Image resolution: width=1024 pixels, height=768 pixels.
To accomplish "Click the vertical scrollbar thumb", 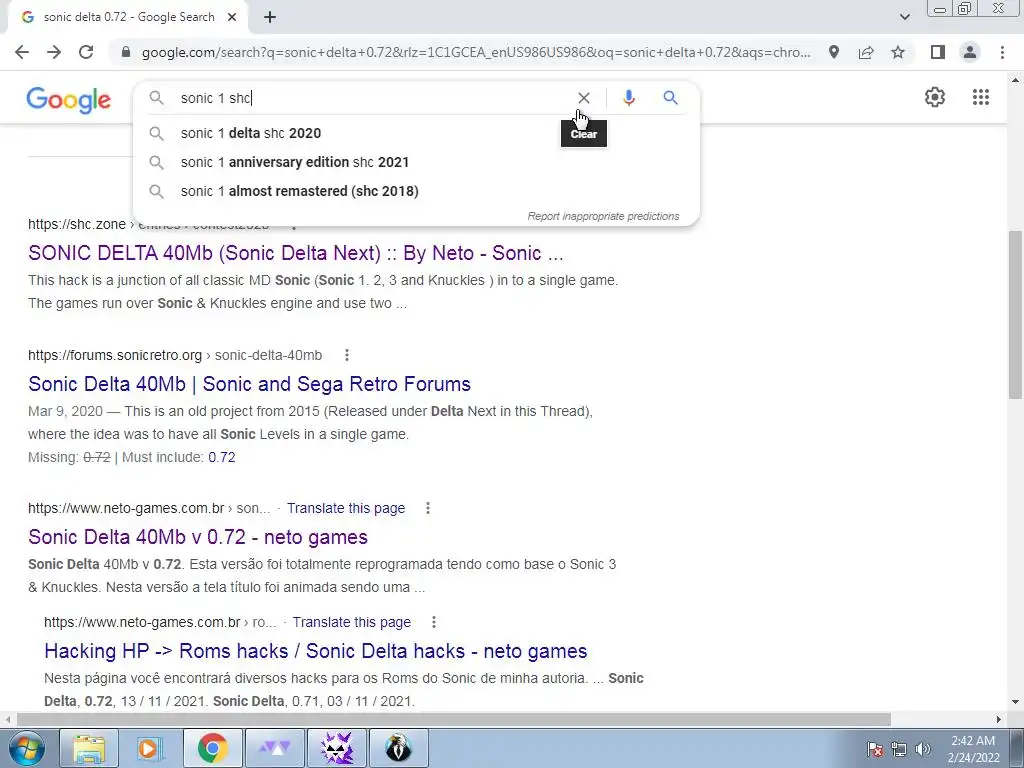I will (1016, 313).
